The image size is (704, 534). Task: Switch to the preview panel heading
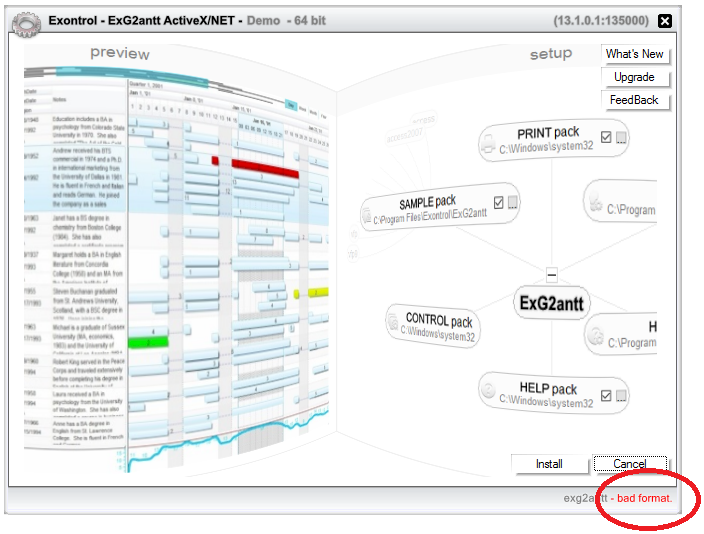click(x=119, y=54)
